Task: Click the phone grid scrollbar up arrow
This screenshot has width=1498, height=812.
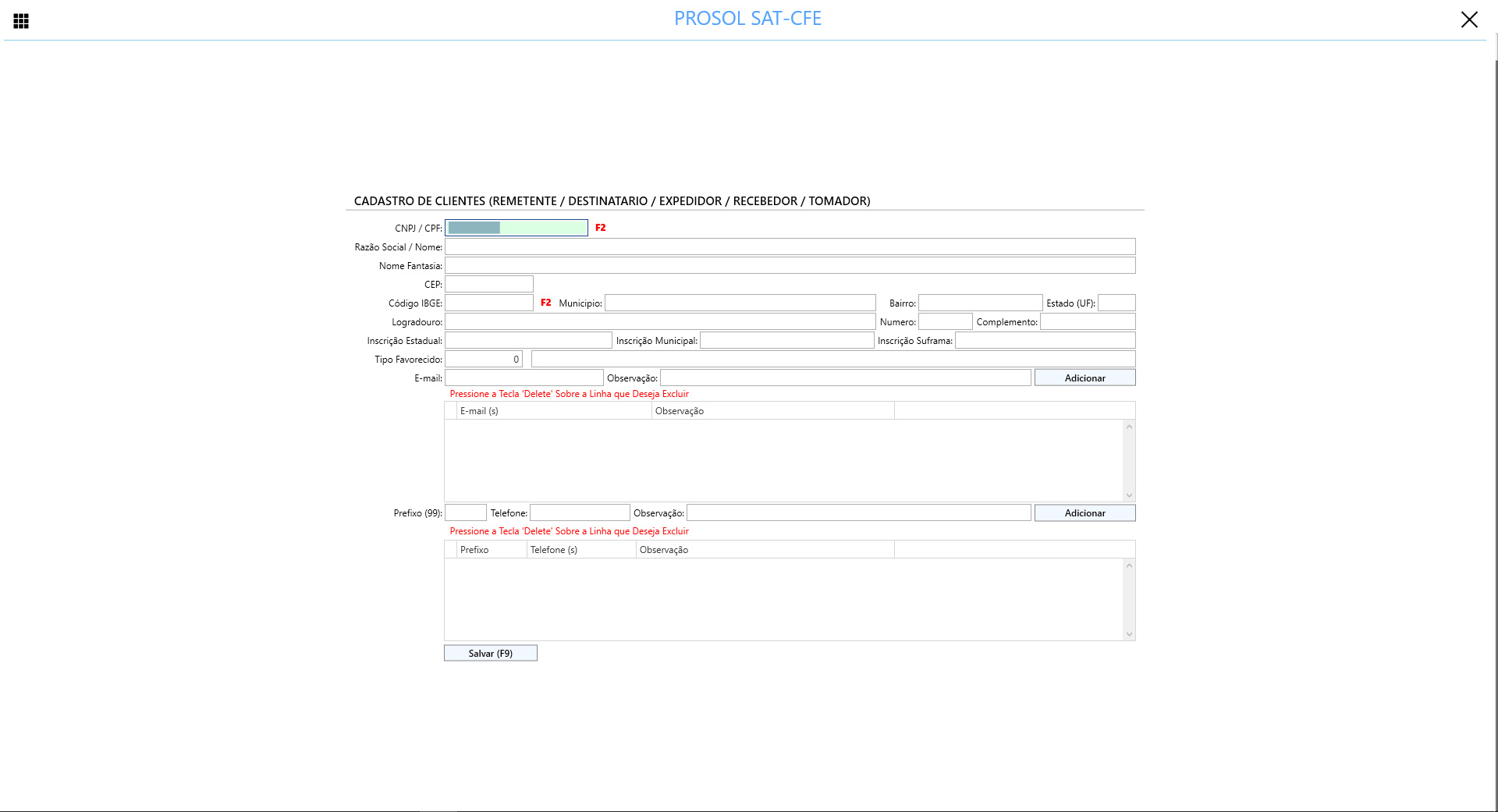Action: [1129, 566]
